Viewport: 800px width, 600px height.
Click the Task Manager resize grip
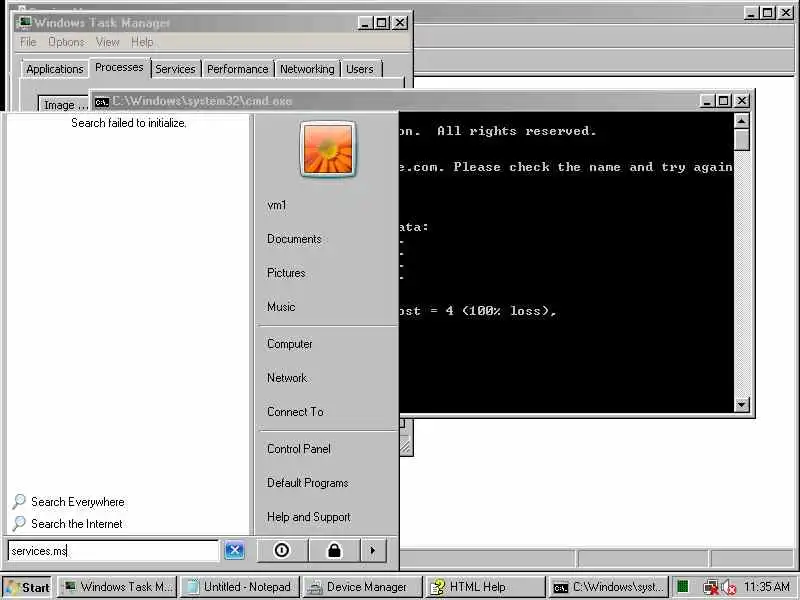406,447
